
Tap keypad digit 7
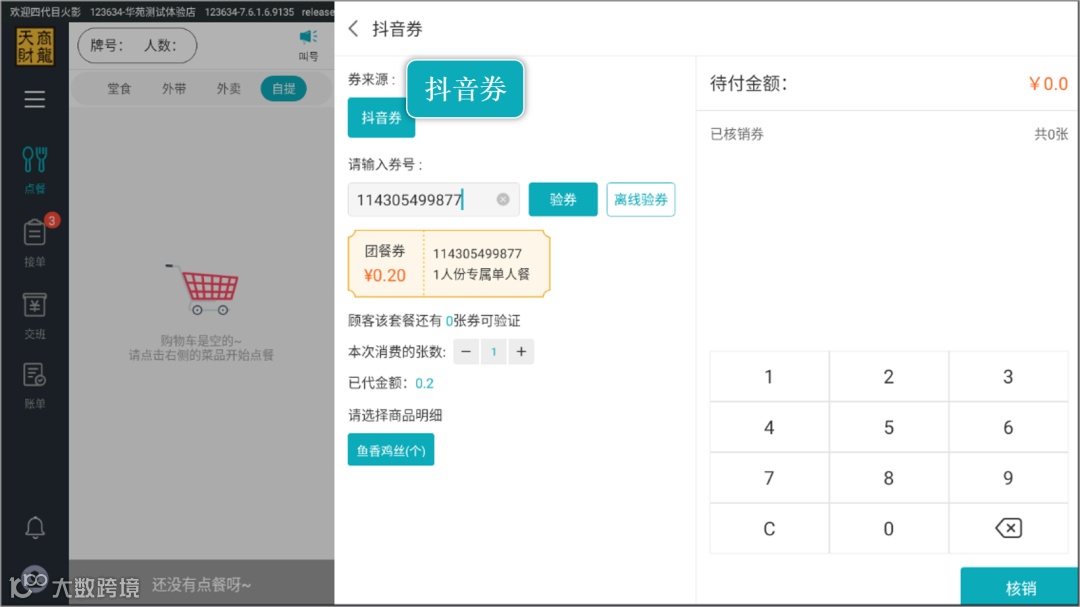coord(769,478)
